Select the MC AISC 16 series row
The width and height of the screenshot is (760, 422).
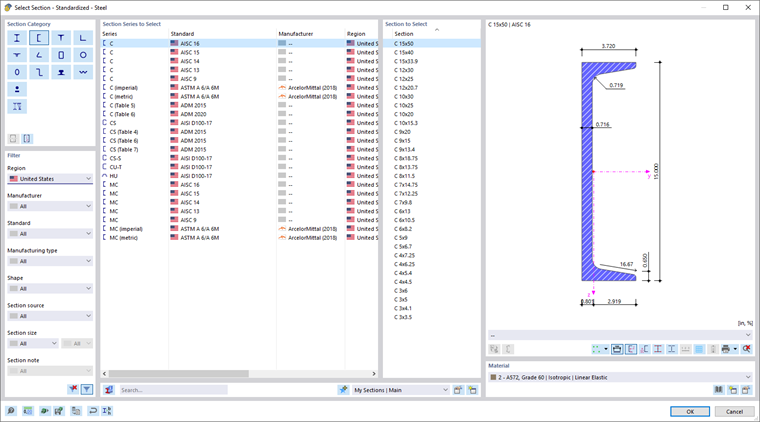click(x=239, y=185)
